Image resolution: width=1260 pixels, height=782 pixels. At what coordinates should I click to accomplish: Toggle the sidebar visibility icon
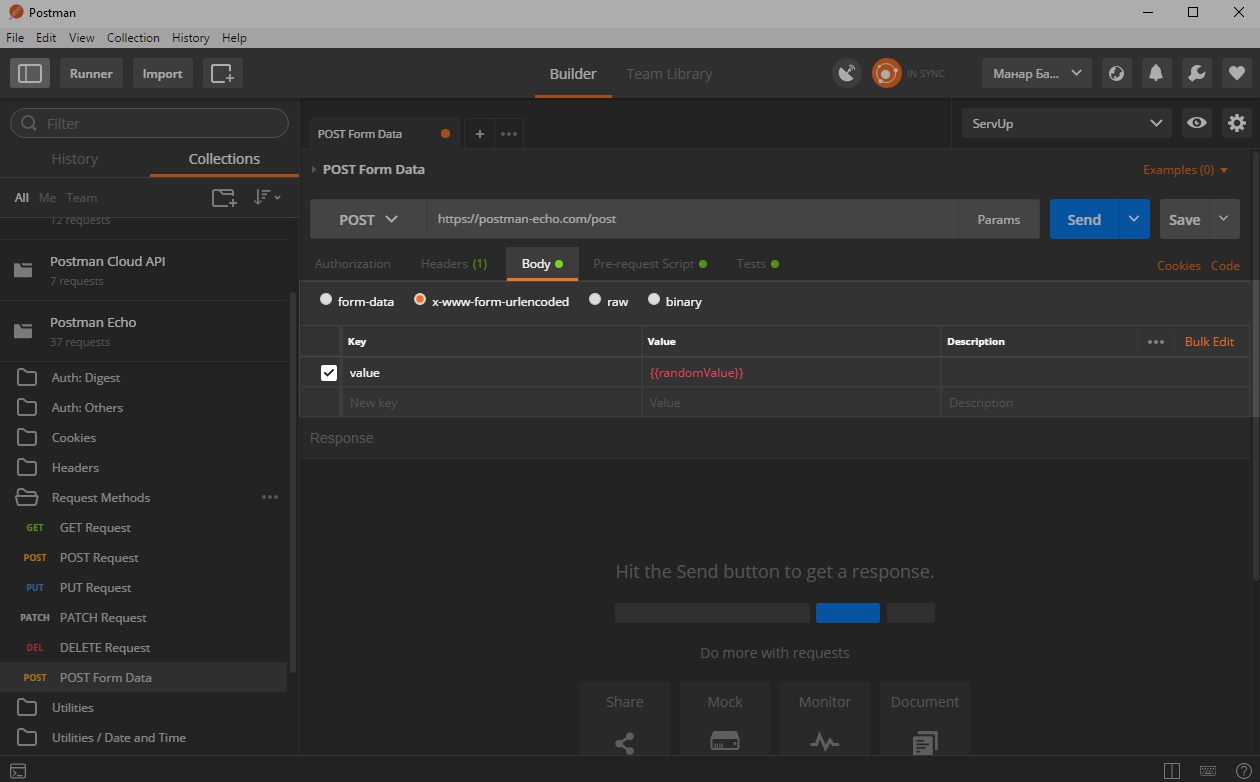30,73
